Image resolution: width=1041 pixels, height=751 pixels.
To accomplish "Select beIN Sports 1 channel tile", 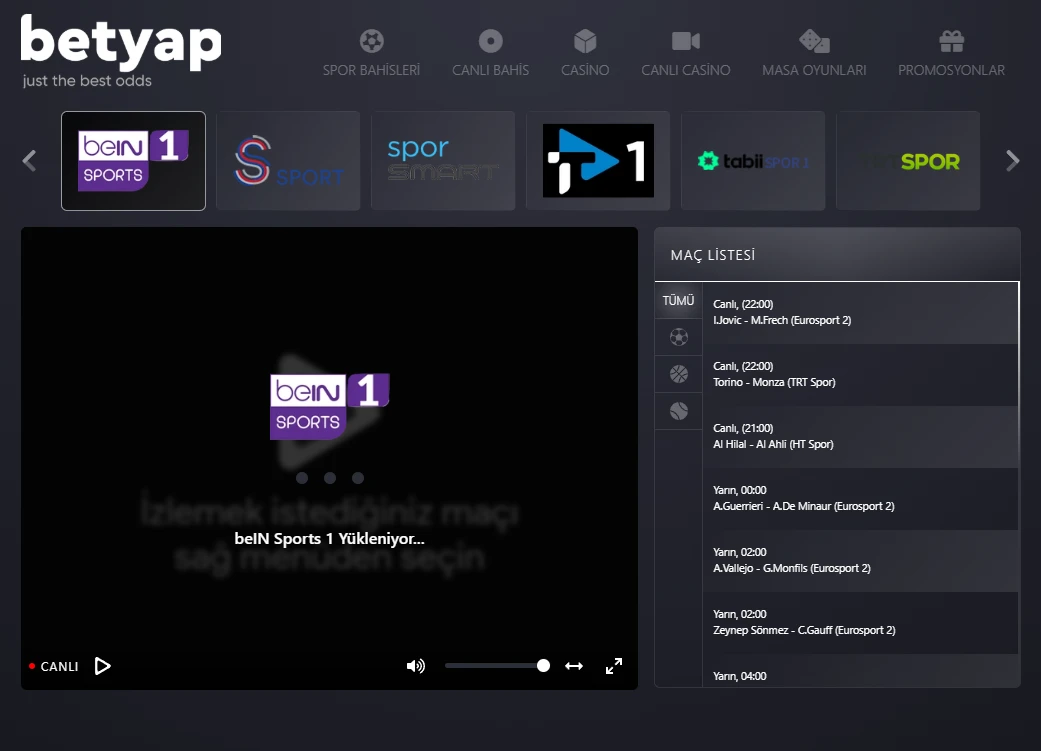I will point(133,161).
